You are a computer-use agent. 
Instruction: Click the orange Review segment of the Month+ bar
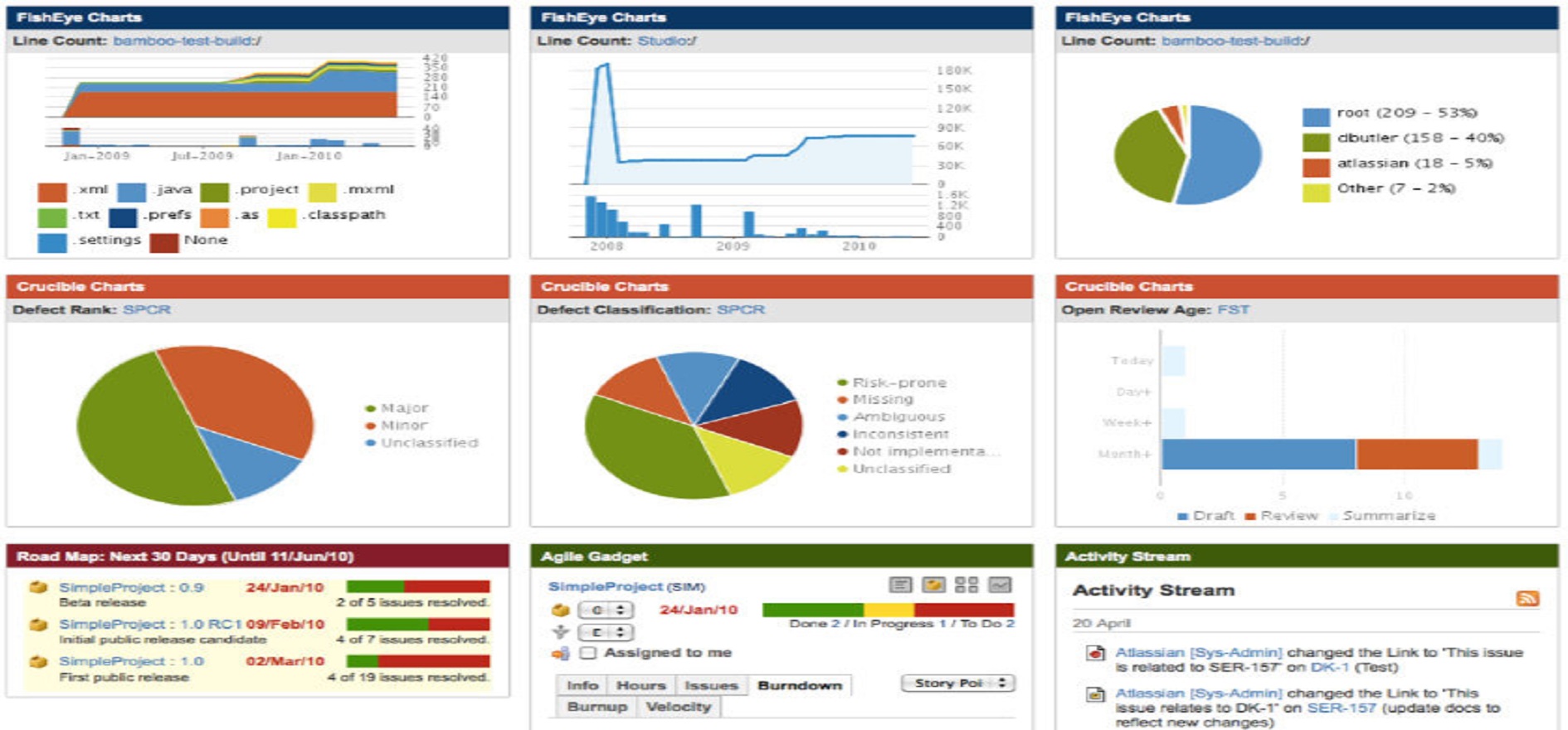[x=1417, y=455]
